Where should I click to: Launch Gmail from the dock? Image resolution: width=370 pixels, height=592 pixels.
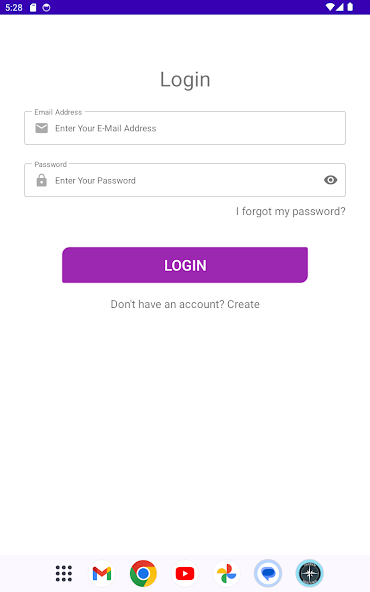[x=102, y=573]
